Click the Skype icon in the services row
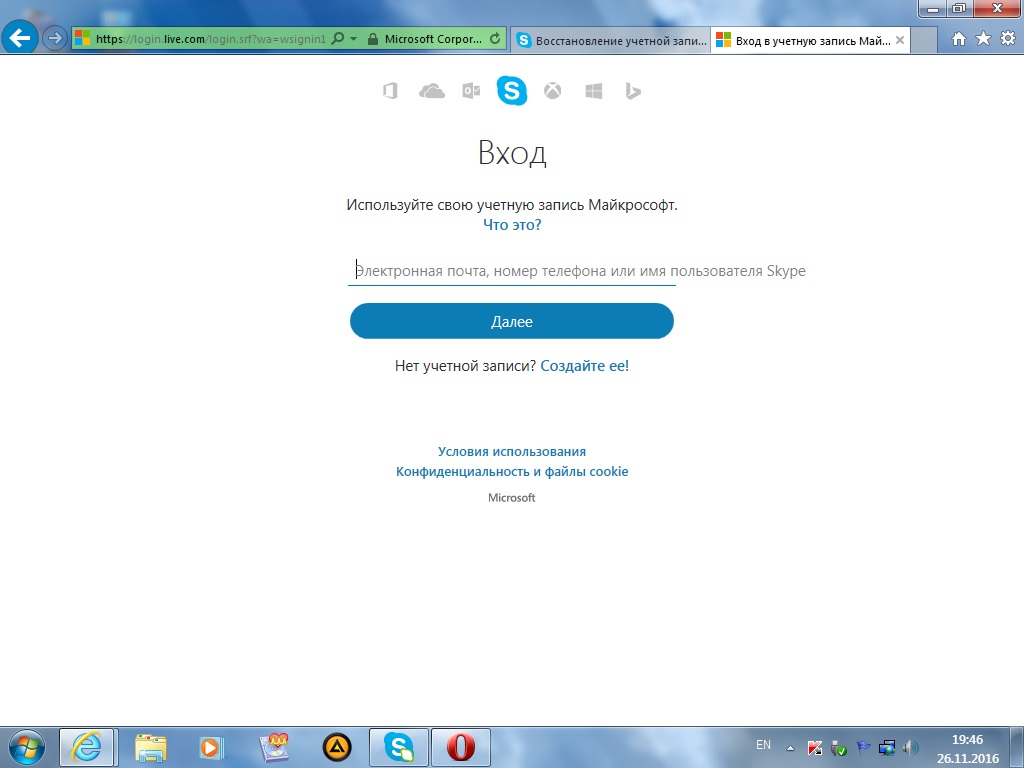This screenshot has width=1024, height=768. point(511,91)
